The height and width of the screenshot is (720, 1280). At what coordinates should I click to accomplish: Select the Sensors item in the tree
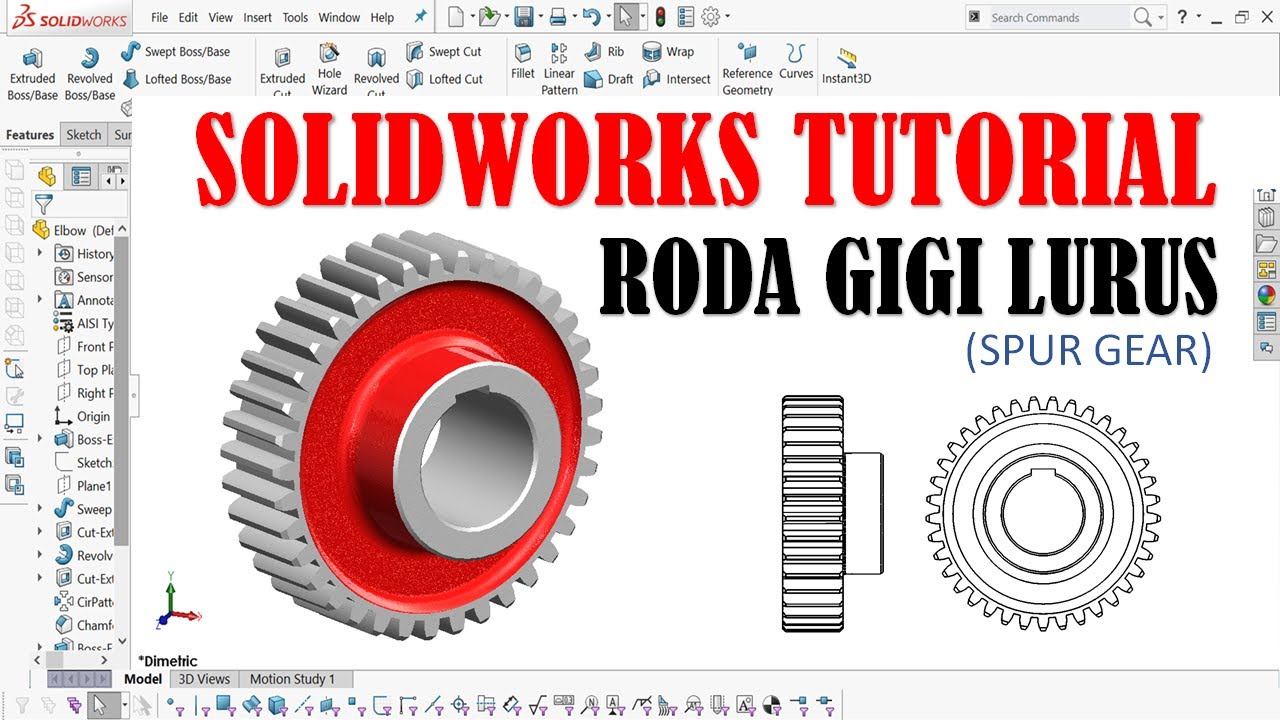click(x=84, y=277)
